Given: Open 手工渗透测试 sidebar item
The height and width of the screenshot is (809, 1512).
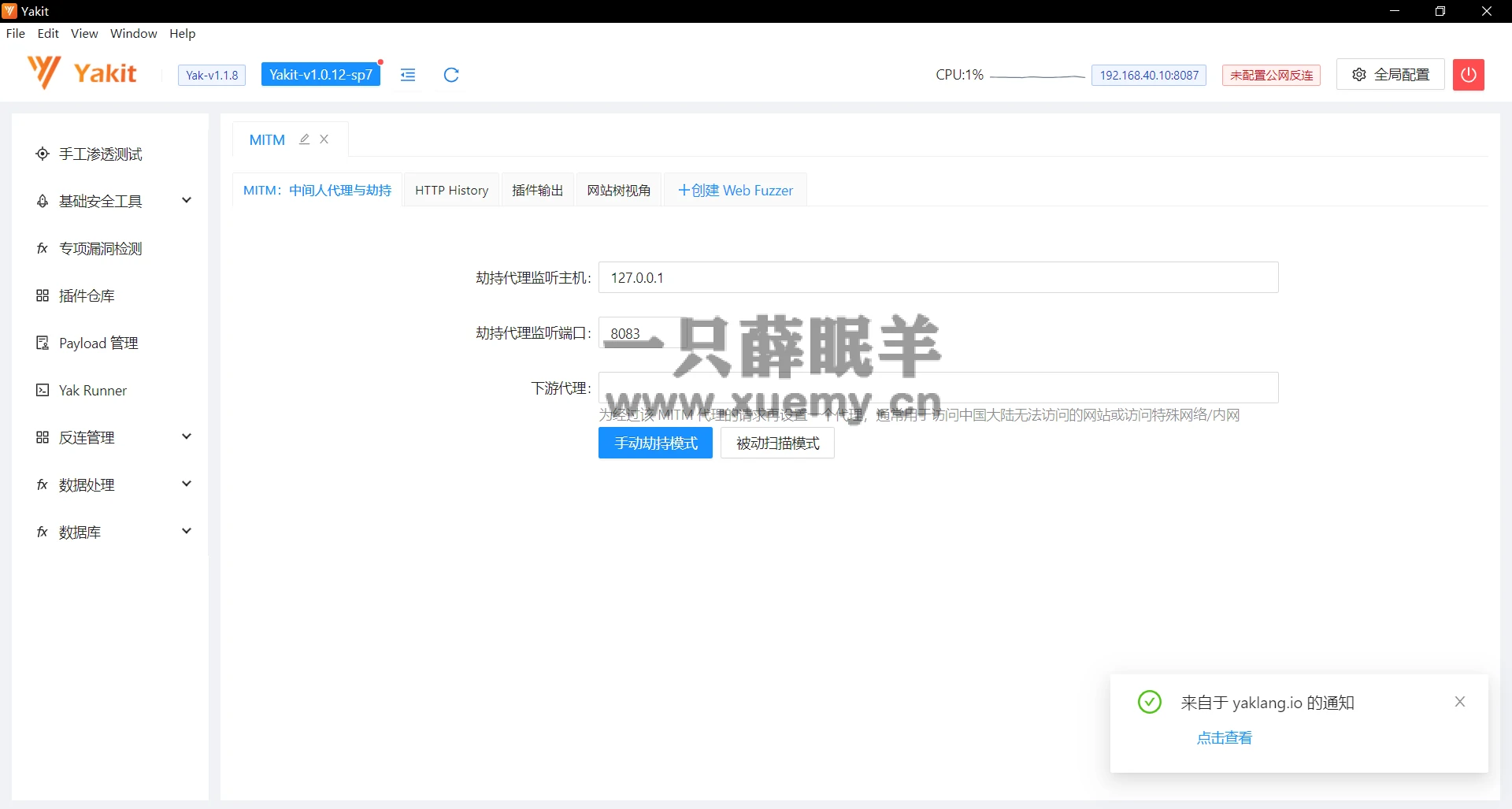Looking at the screenshot, I should click(x=110, y=154).
